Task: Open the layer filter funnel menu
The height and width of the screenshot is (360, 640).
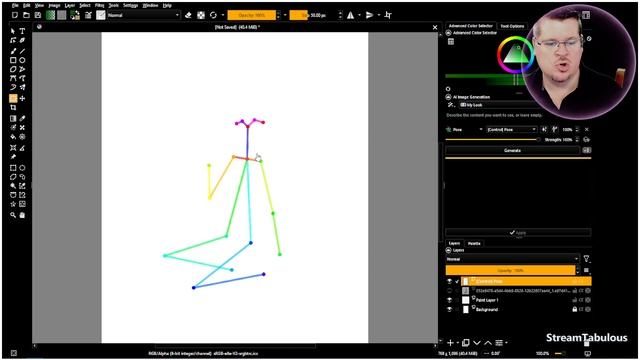Action: point(587,259)
